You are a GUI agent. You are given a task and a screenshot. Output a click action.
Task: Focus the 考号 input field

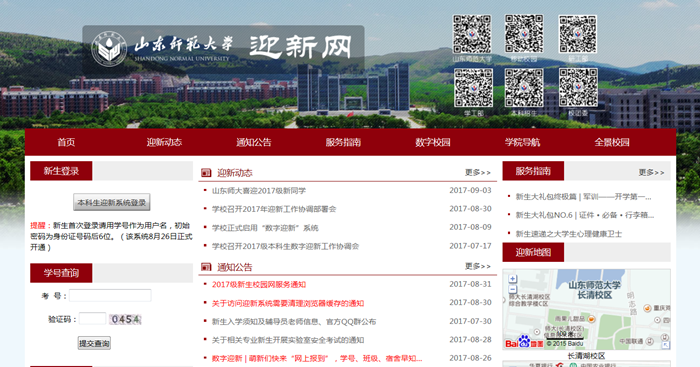(x=110, y=296)
